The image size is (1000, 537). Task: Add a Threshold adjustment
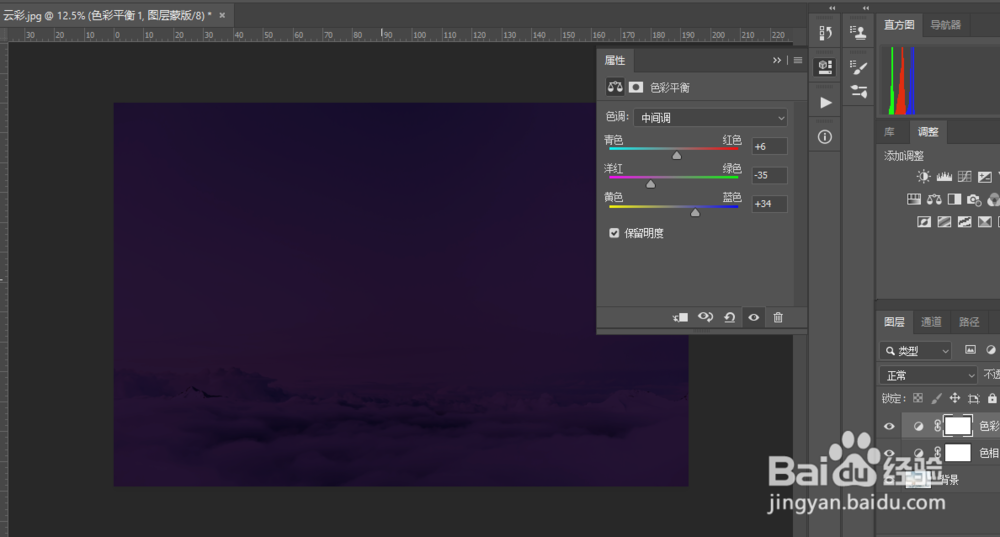[x=964, y=222]
